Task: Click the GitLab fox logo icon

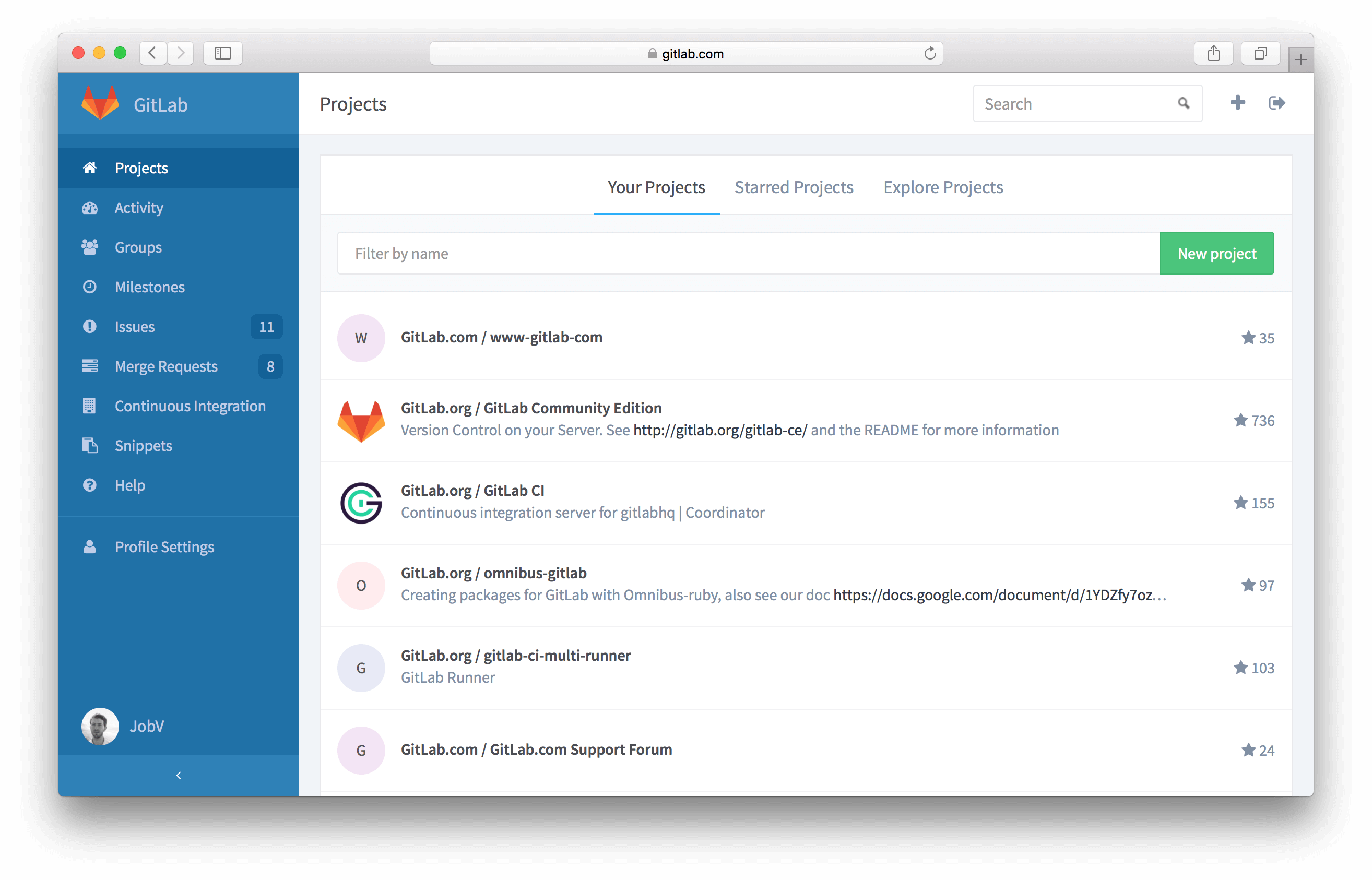Action: tap(99, 103)
